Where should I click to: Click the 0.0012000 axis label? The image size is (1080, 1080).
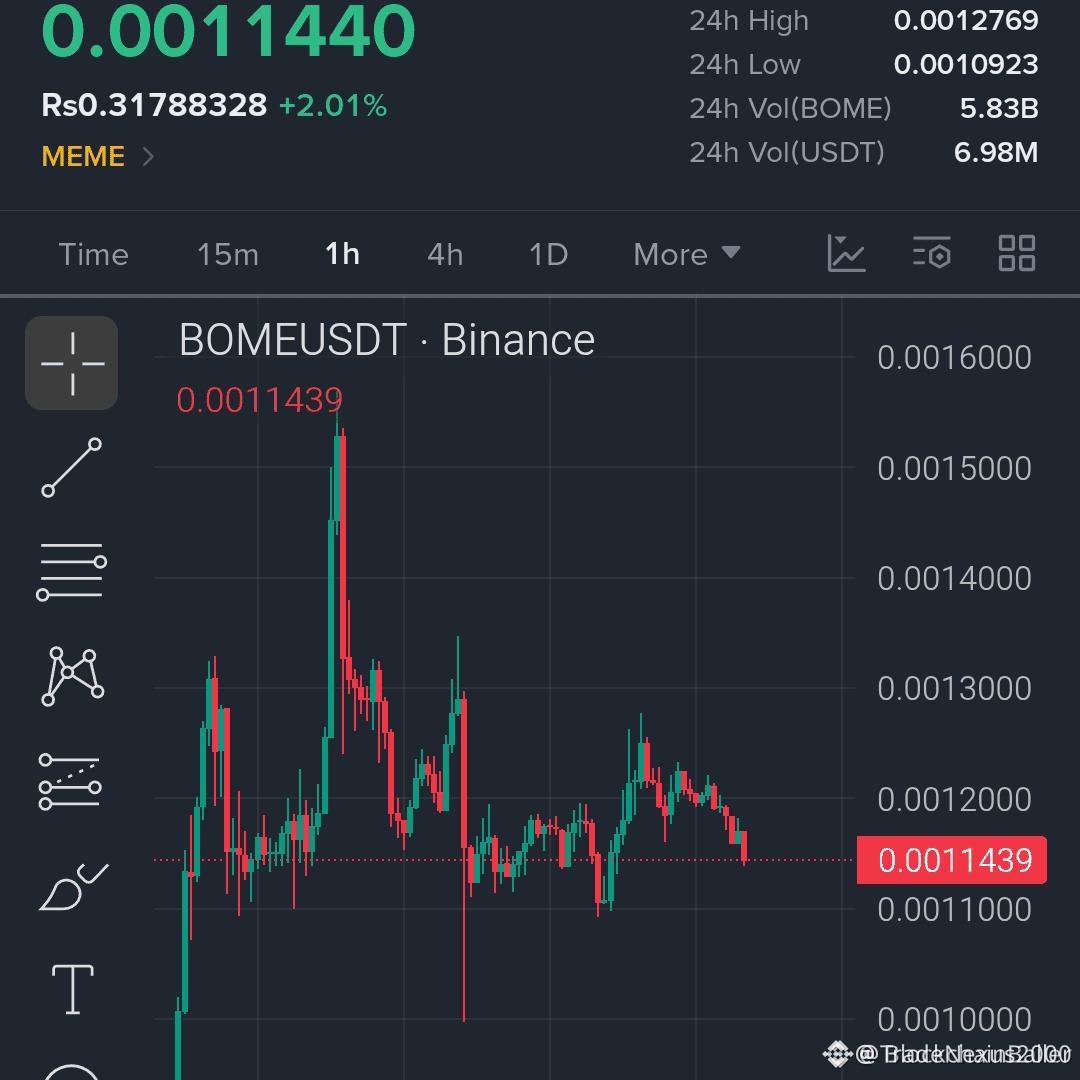pos(955,800)
